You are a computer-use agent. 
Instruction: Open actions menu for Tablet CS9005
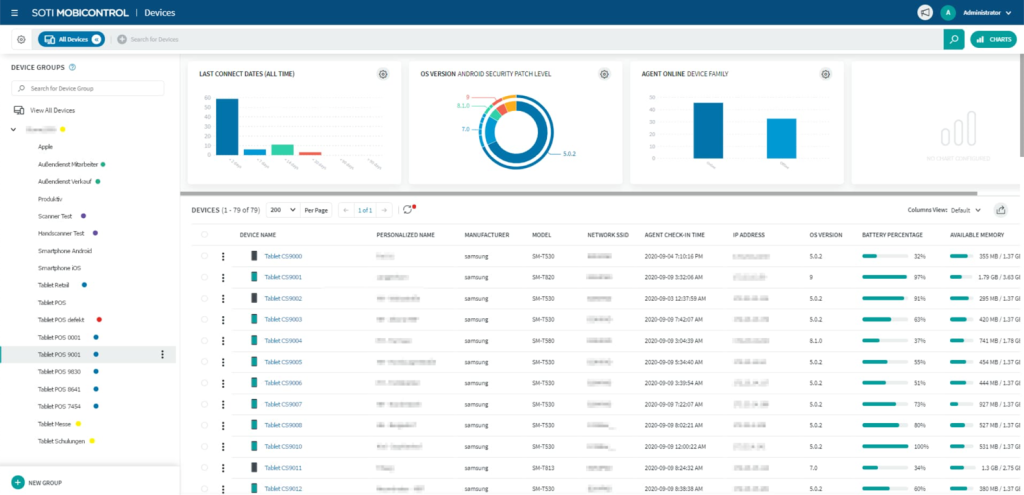(223, 362)
